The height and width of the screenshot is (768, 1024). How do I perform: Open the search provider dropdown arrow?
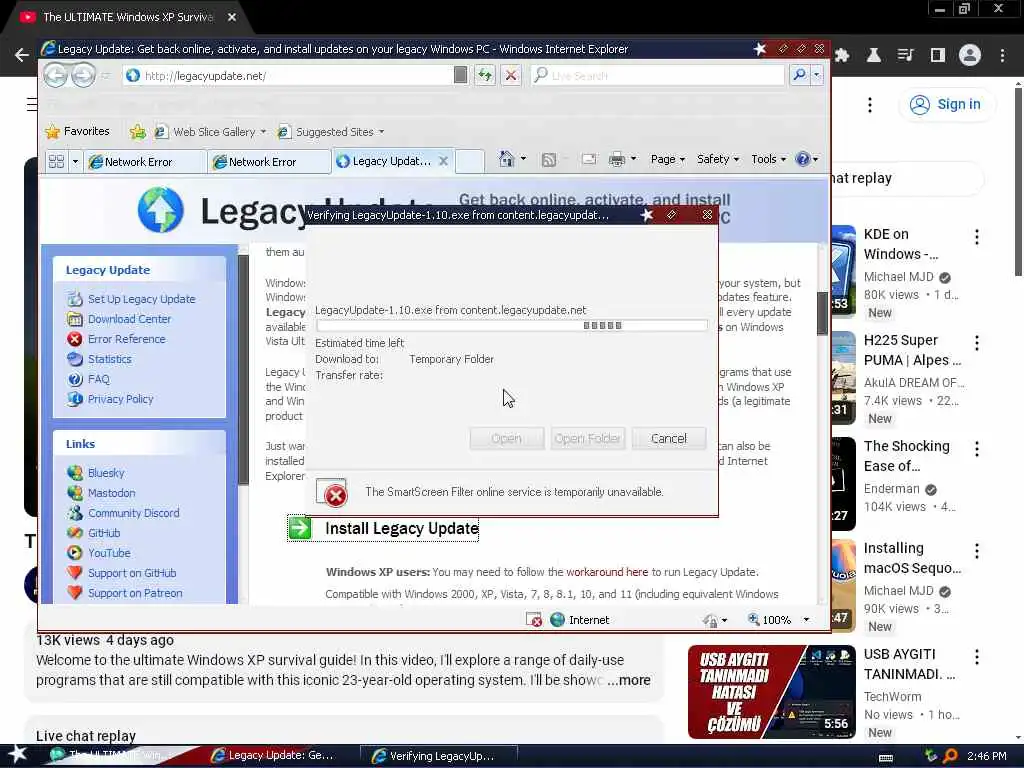pyautogui.click(x=816, y=76)
